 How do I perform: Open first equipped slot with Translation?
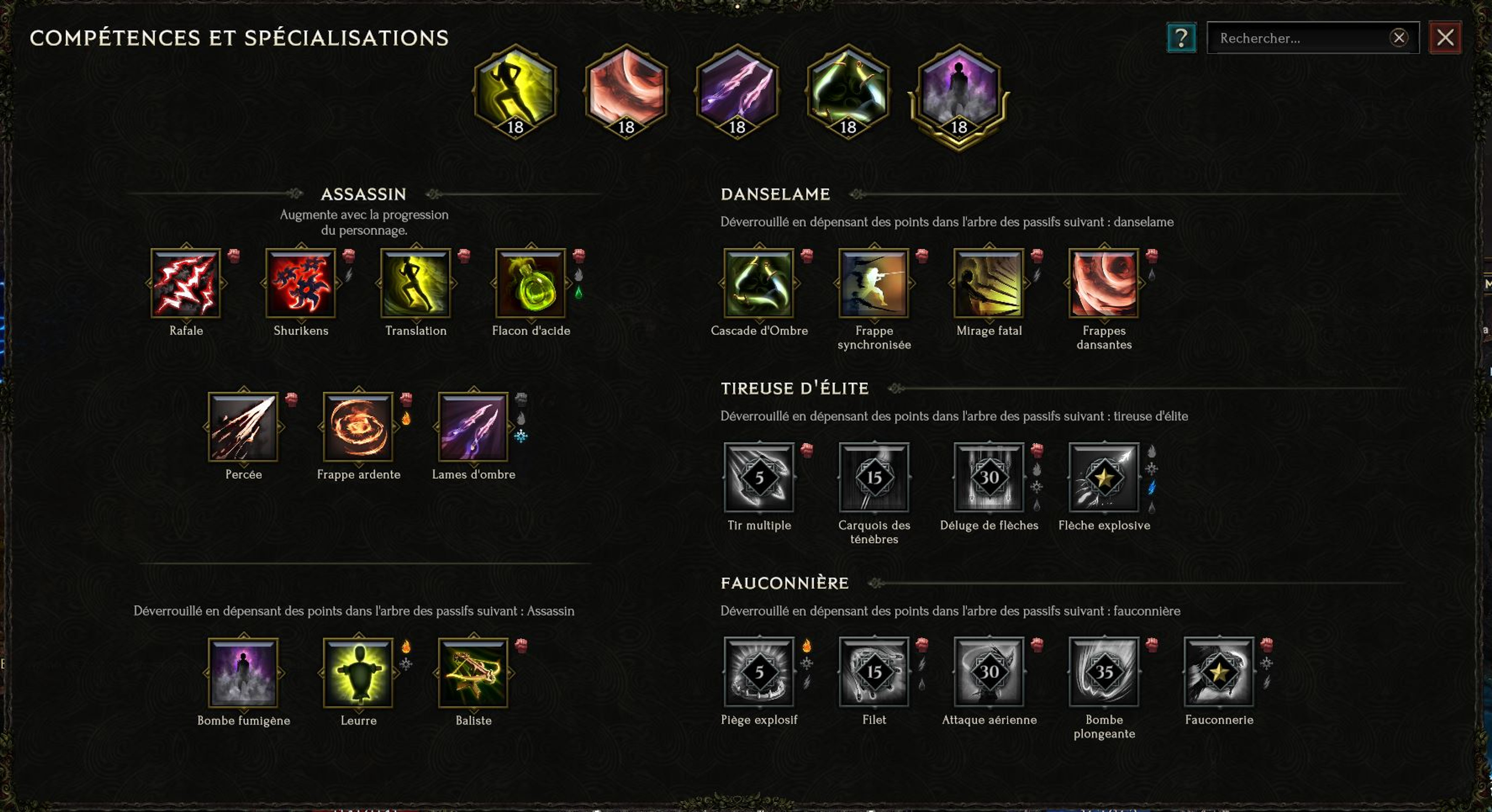tap(515, 91)
